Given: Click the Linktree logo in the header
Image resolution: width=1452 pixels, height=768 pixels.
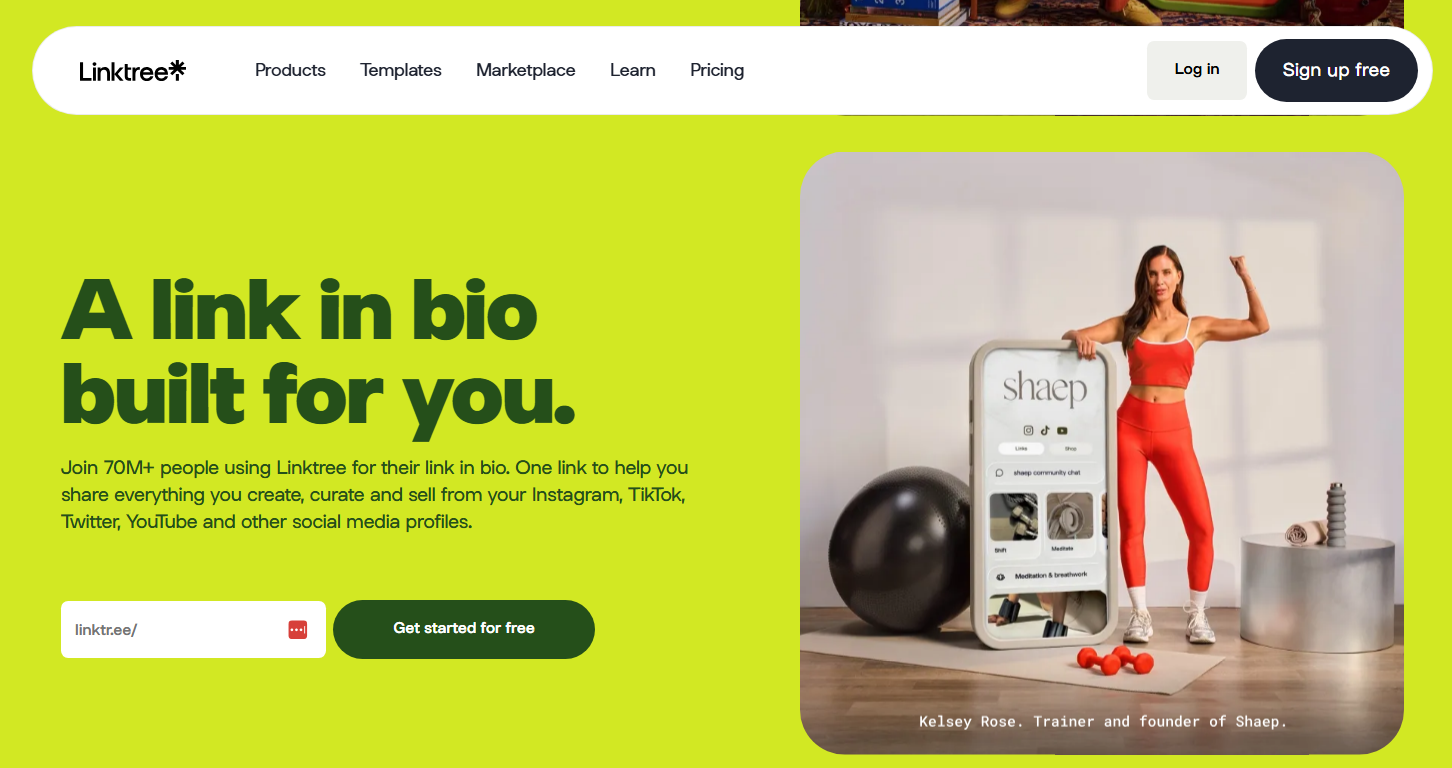Looking at the screenshot, I should point(132,70).
